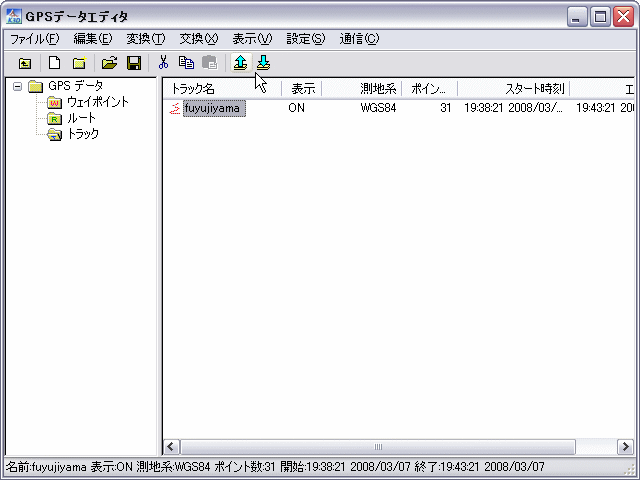This screenshot has width=640, height=480.
Task: Open the 表示(V) menu
Action: click(252, 39)
